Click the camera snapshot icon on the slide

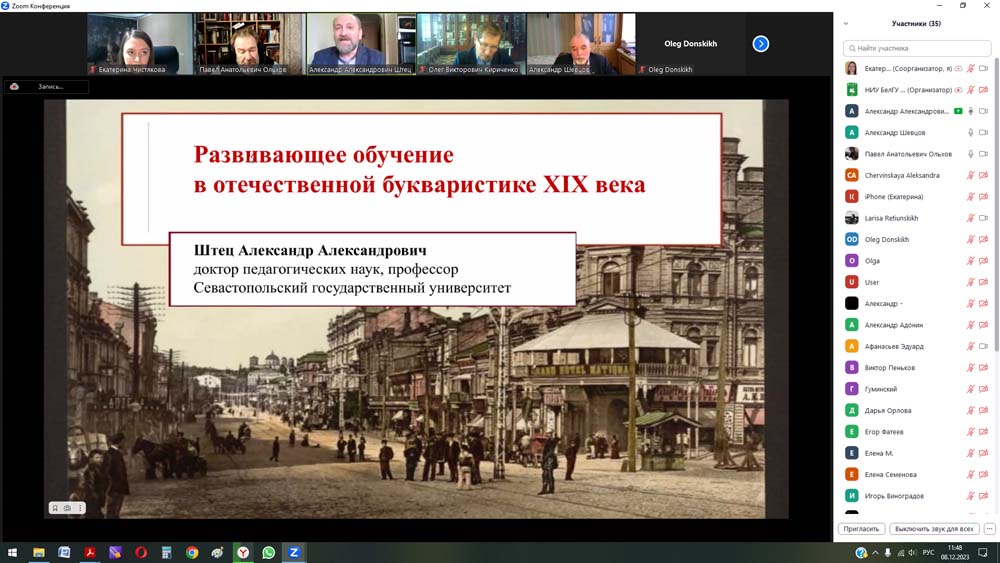[67, 508]
